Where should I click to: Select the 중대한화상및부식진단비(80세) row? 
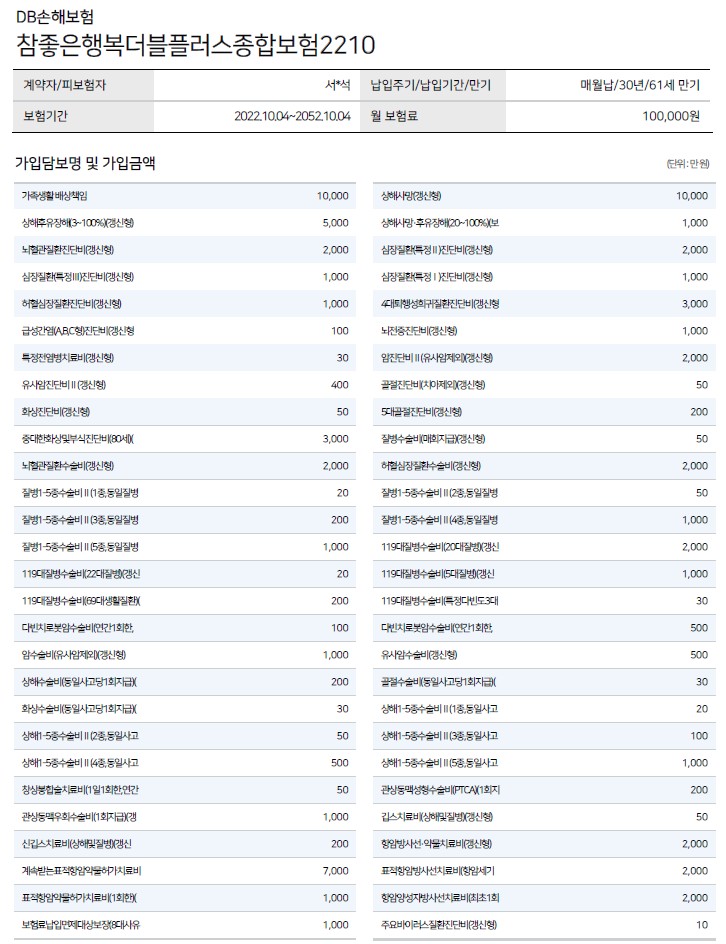pyautogui.click(x=185, y=439)
